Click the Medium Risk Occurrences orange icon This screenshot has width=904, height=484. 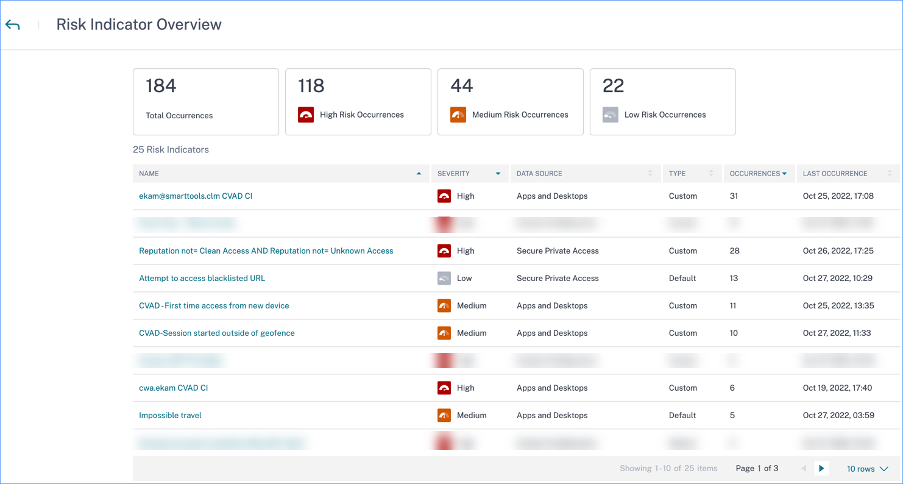tap(458, 115)
